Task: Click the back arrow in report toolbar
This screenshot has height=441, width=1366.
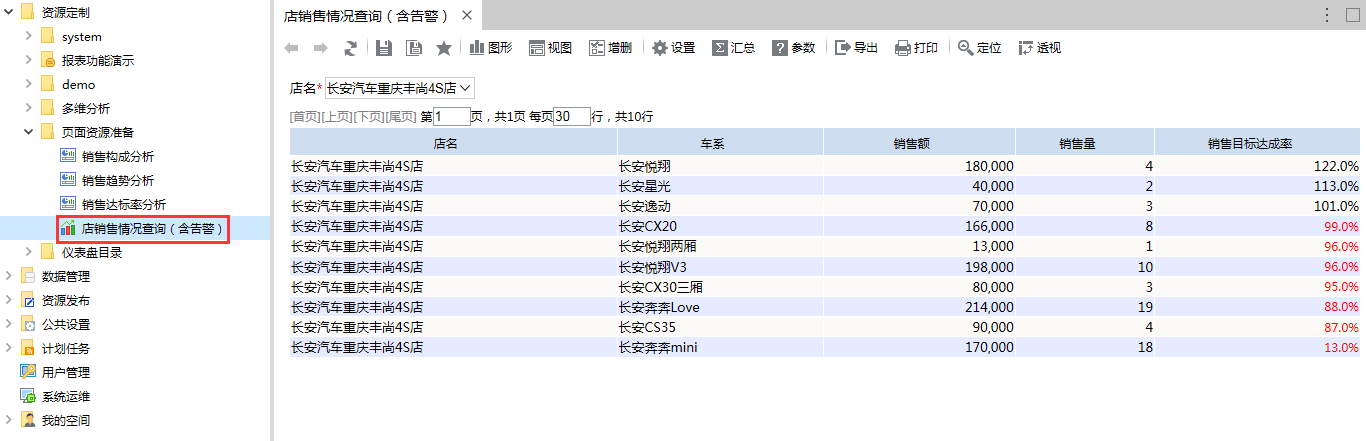Action: [291, 48]
